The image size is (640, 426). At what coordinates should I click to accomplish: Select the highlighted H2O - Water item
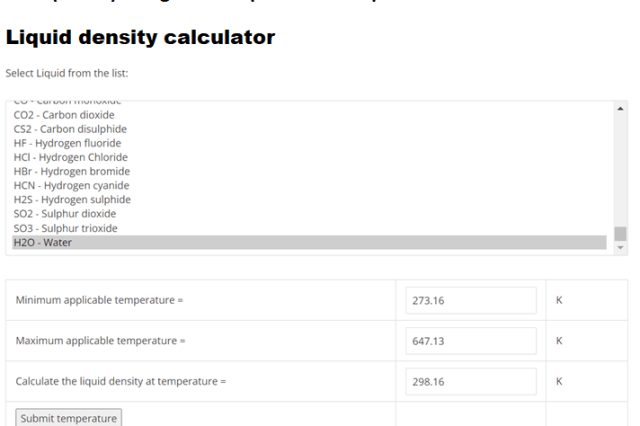309,242
